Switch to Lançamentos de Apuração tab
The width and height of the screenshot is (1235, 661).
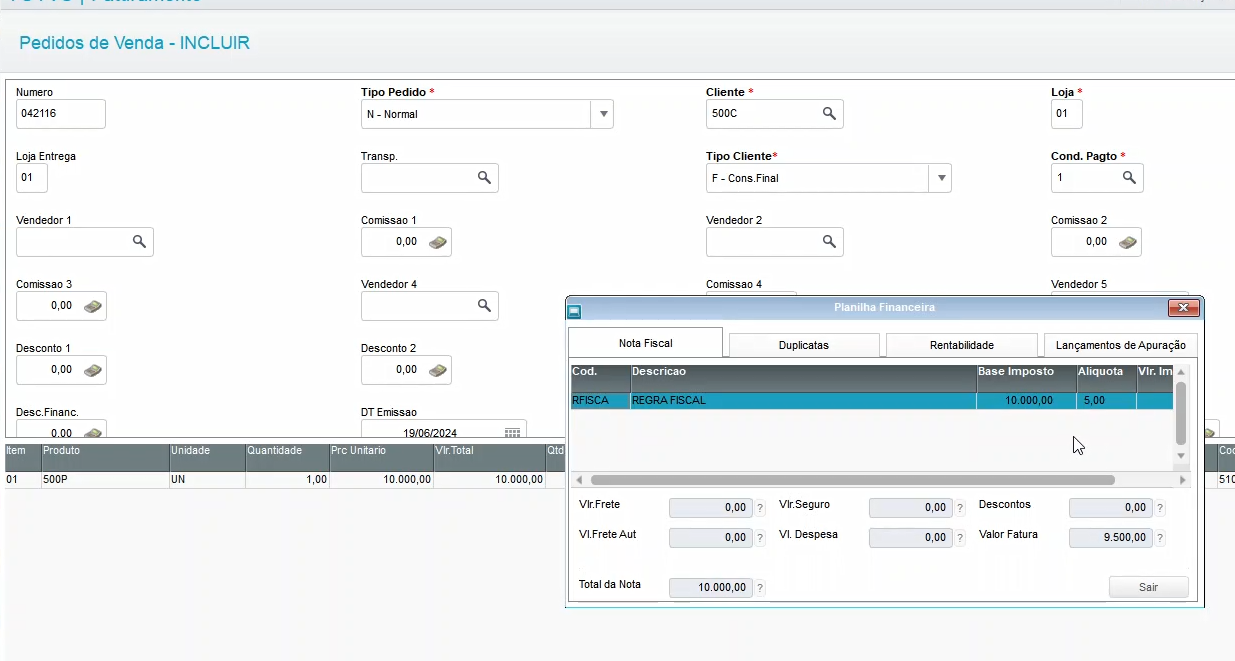coord(1120,345)
